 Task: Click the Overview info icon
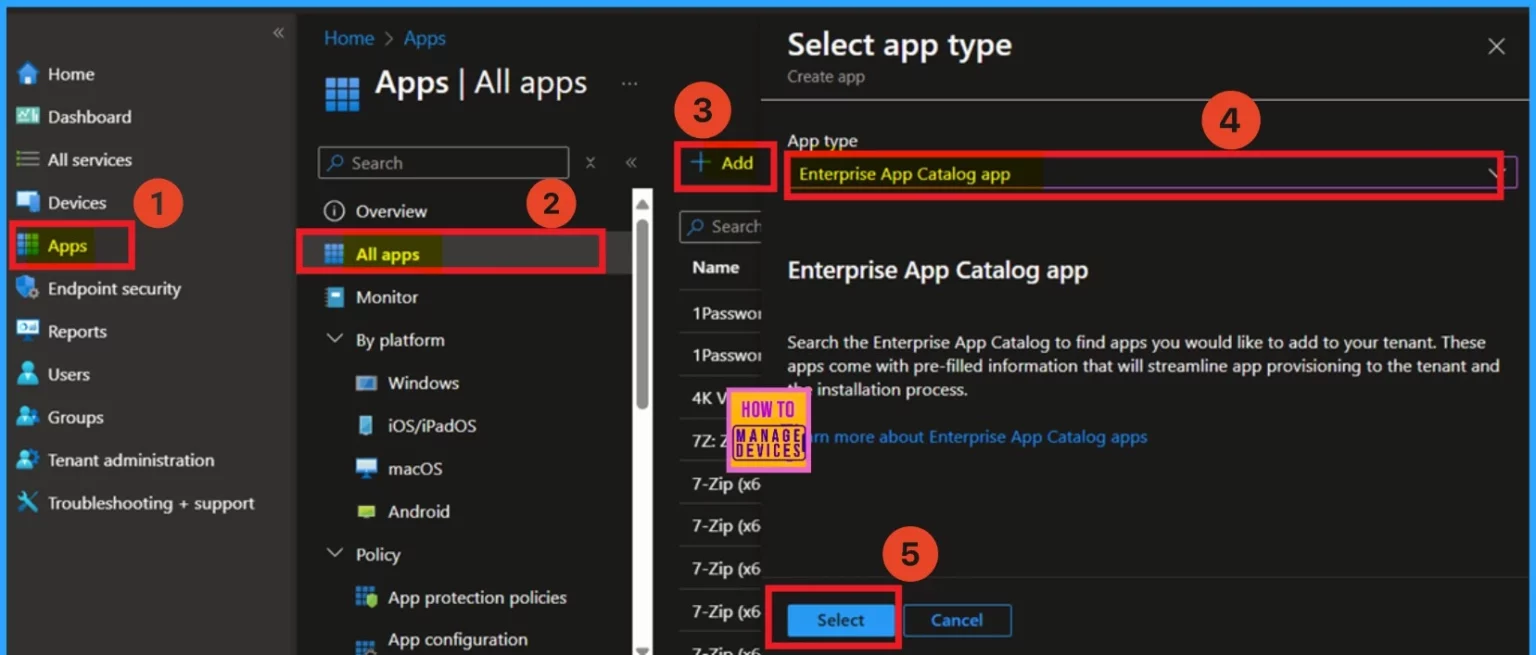333,211
